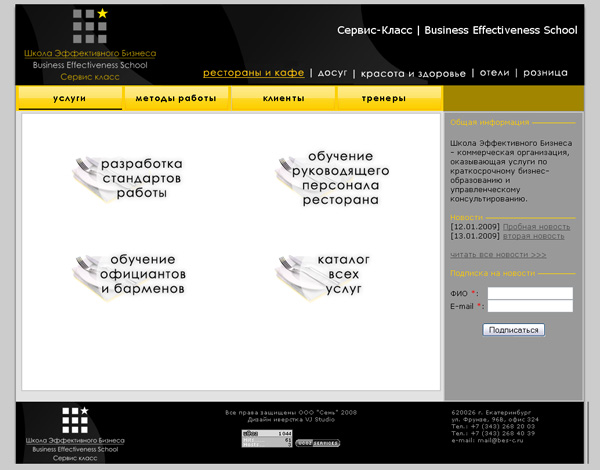
Task: Click 'Сервис-Класс | Business Effectiveness School' header title
Action: click(x=457, y=30)
